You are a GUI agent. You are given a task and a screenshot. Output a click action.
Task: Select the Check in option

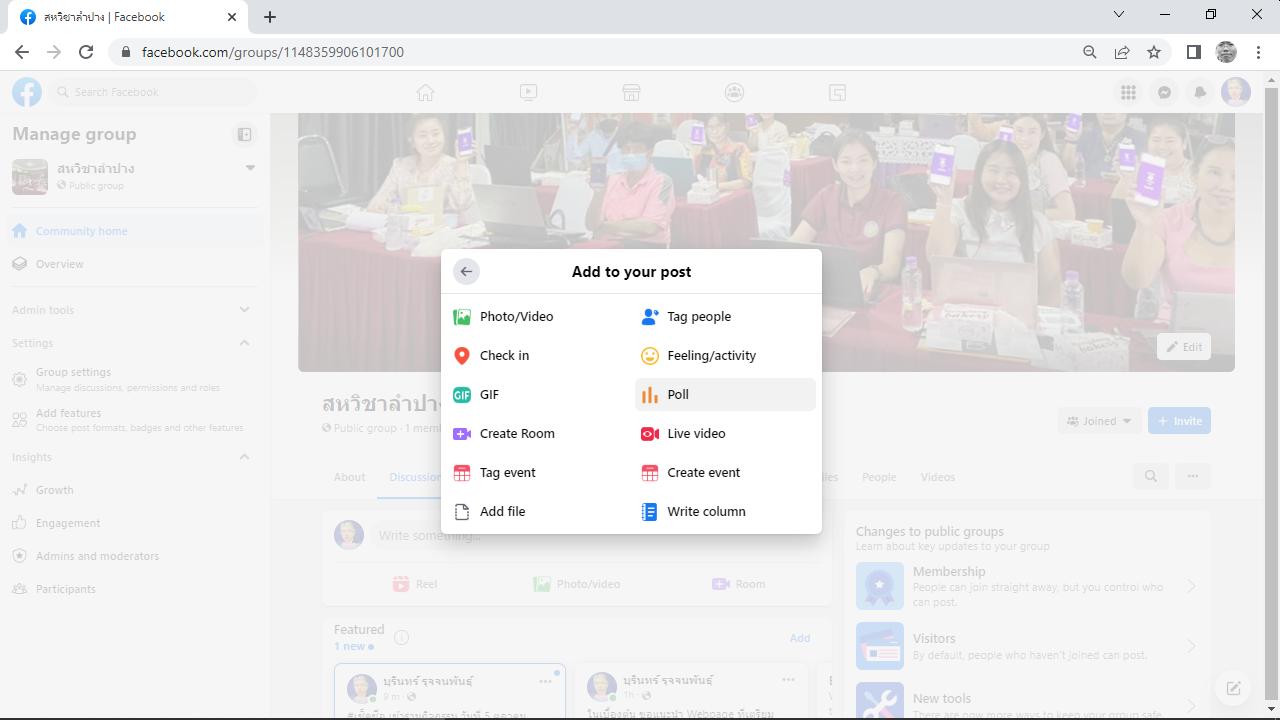pyautogui.click(x=538, y=356)
